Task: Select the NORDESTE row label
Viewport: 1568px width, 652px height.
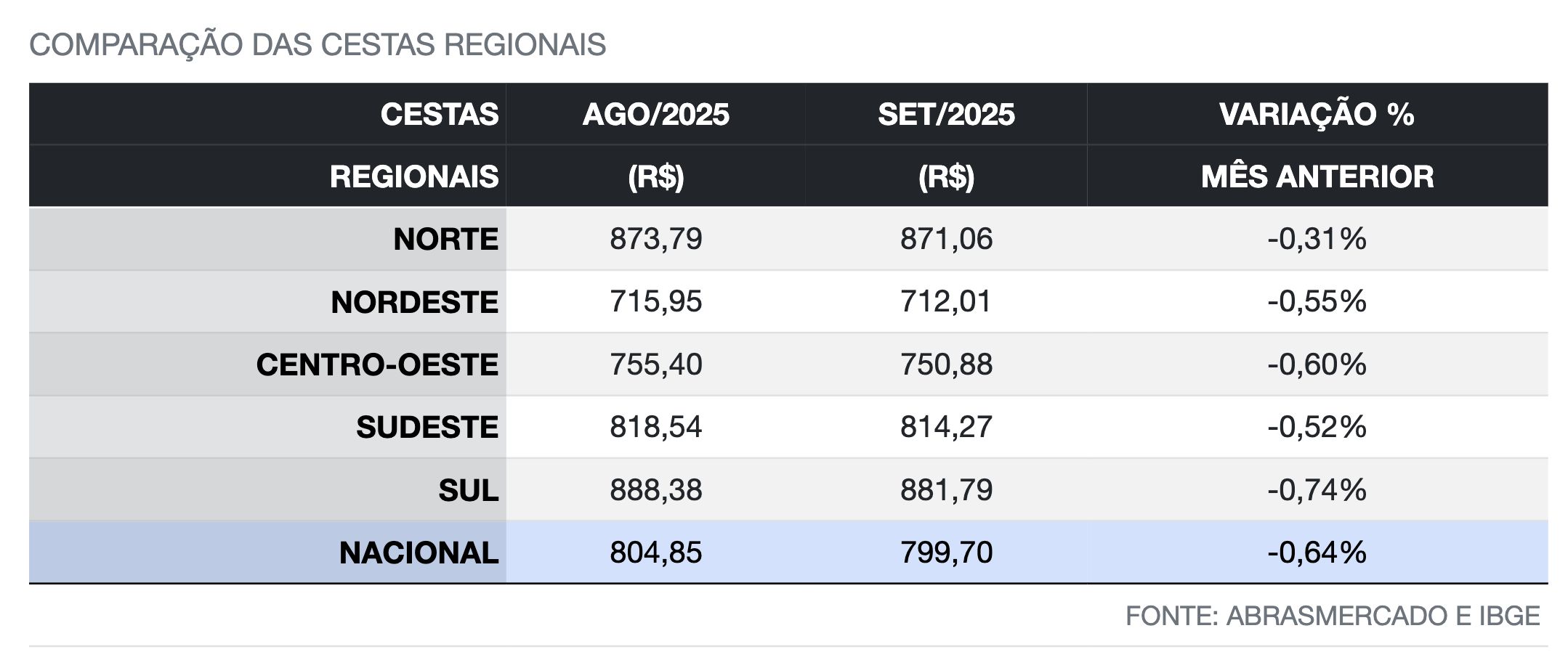Action: click(x=414, y=302)
